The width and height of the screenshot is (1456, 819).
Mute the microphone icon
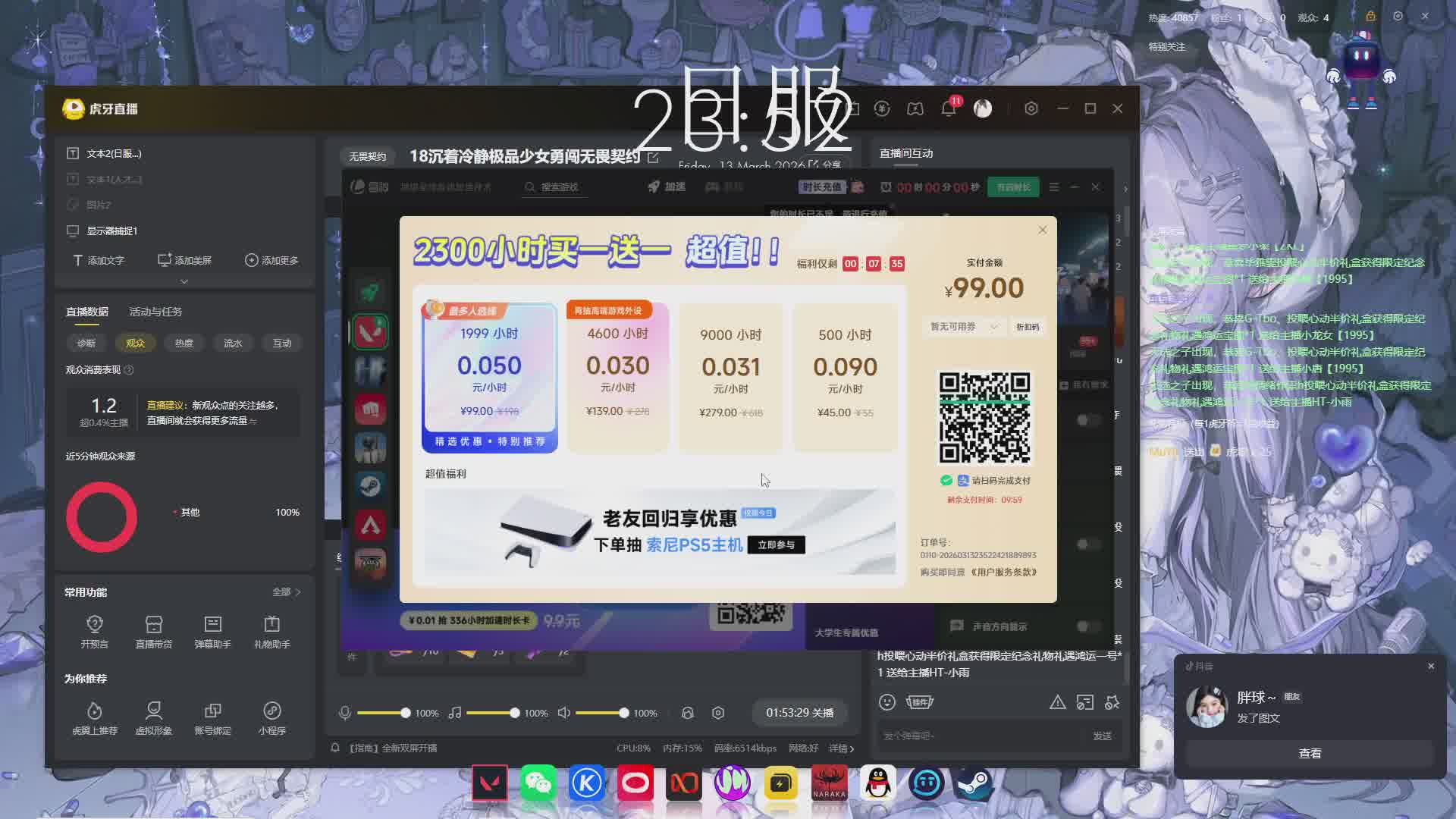tap(345, 713)
